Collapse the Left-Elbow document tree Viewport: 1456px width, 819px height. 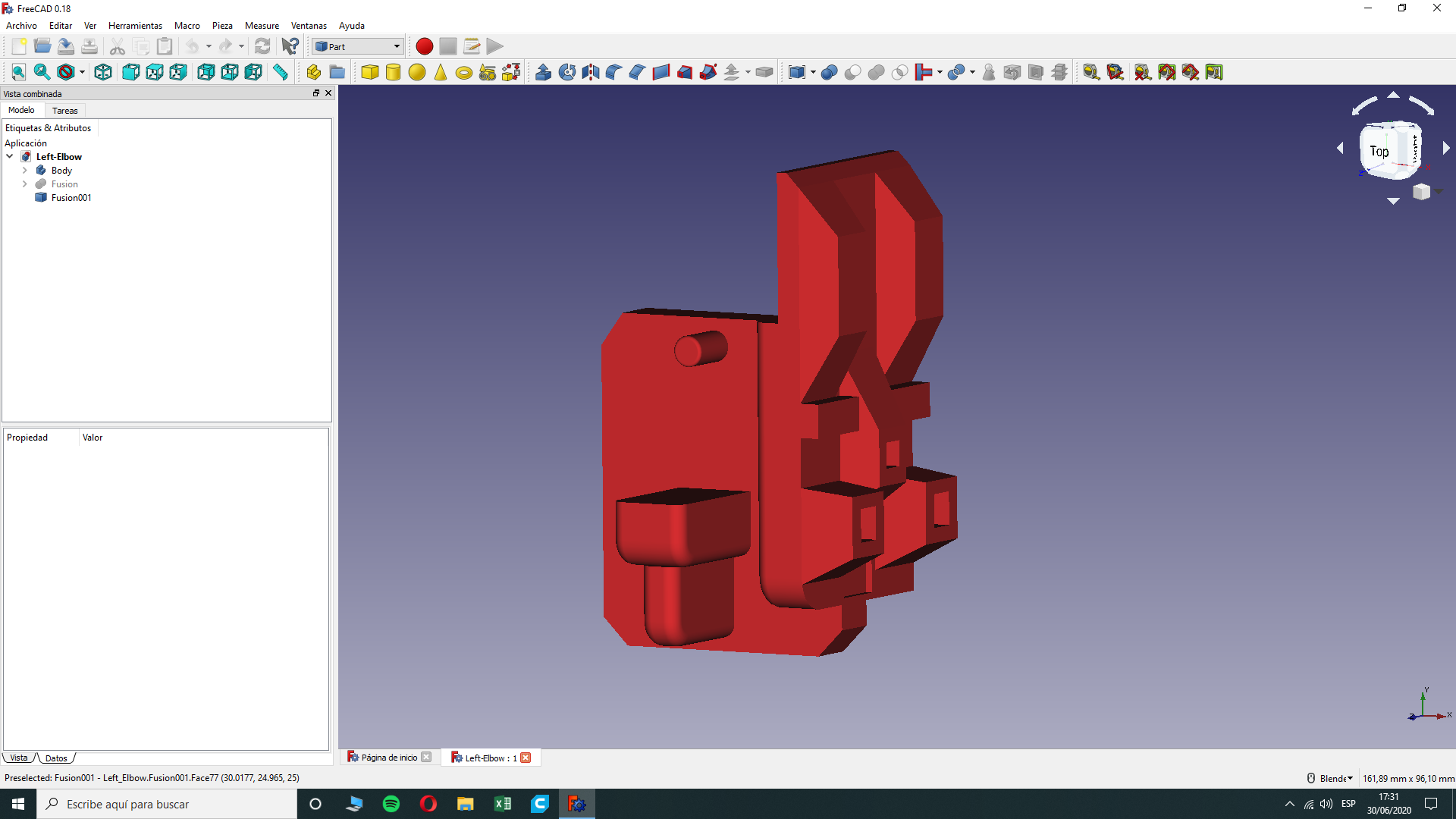[10, 157]
